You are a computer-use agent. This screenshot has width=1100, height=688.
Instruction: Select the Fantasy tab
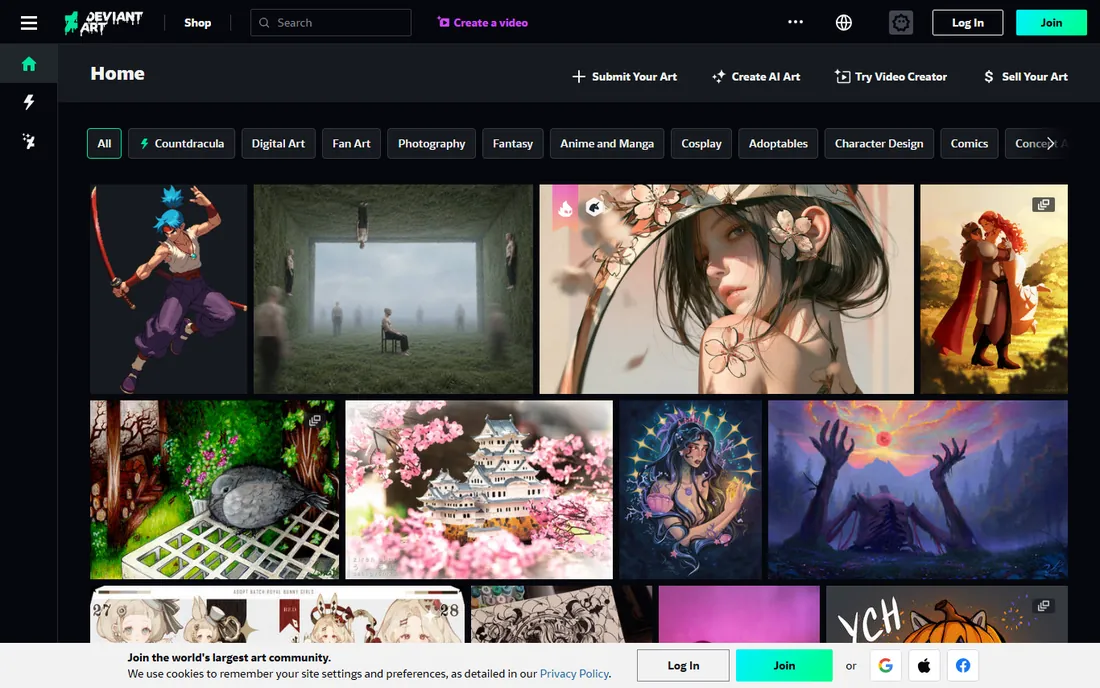tap(513, 143)
